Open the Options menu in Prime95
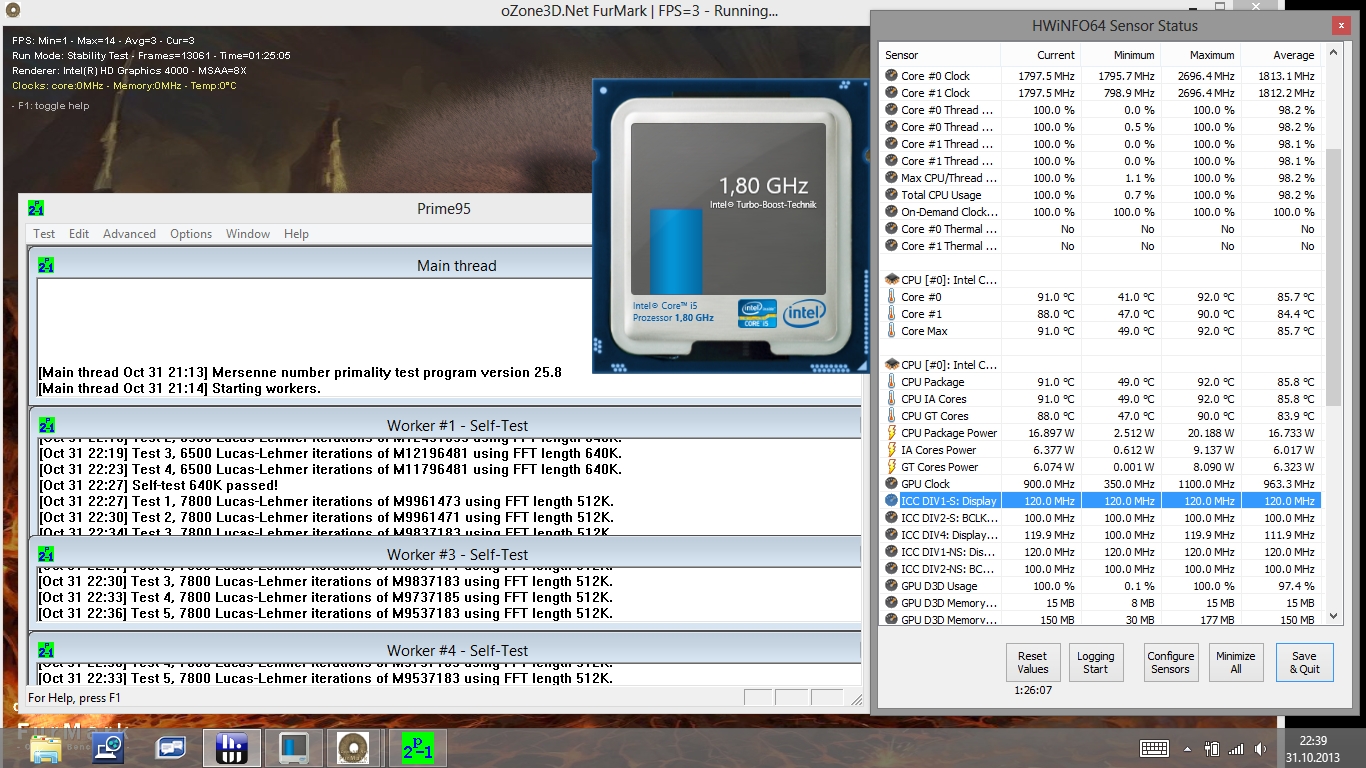The height and width of the screenshot is (768, 1366). pos(191,234)
